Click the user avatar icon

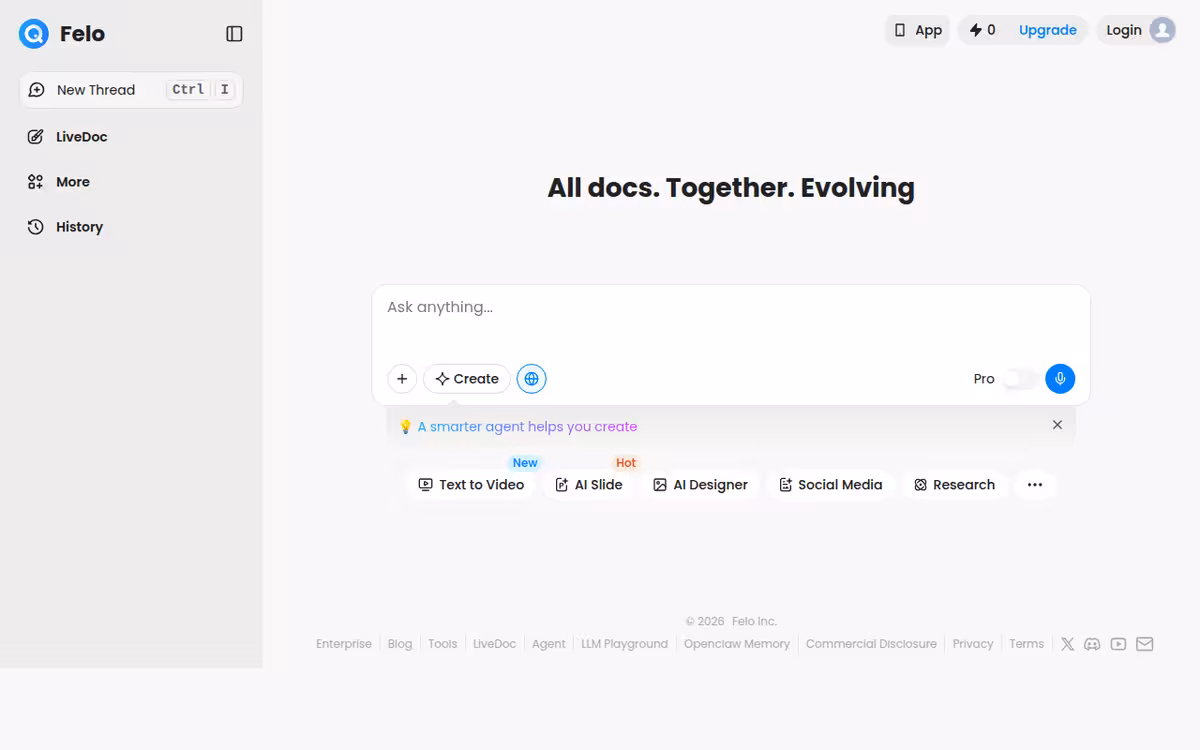coord(1162,30)
